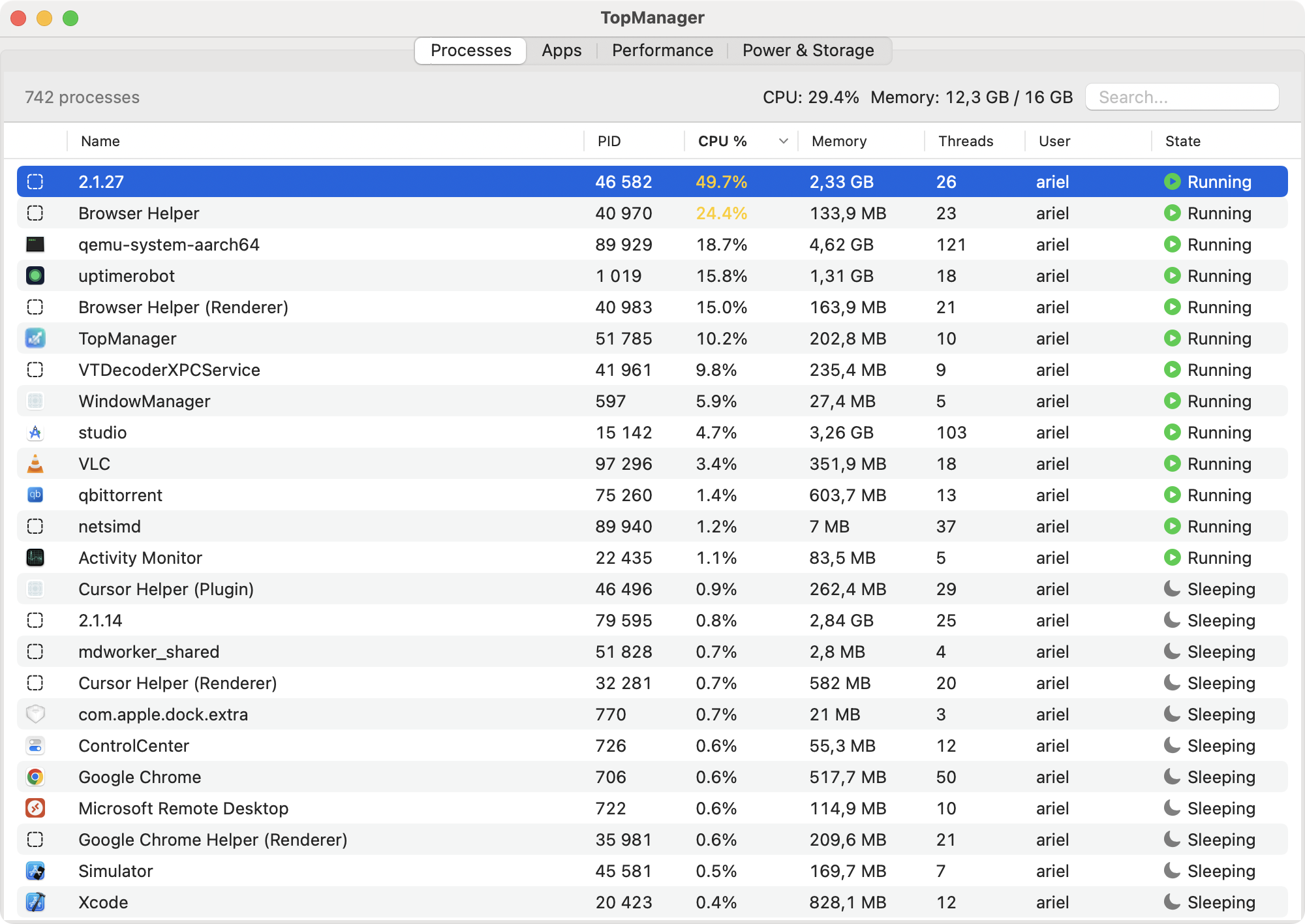Click the studio process icon

coord(35,433)
